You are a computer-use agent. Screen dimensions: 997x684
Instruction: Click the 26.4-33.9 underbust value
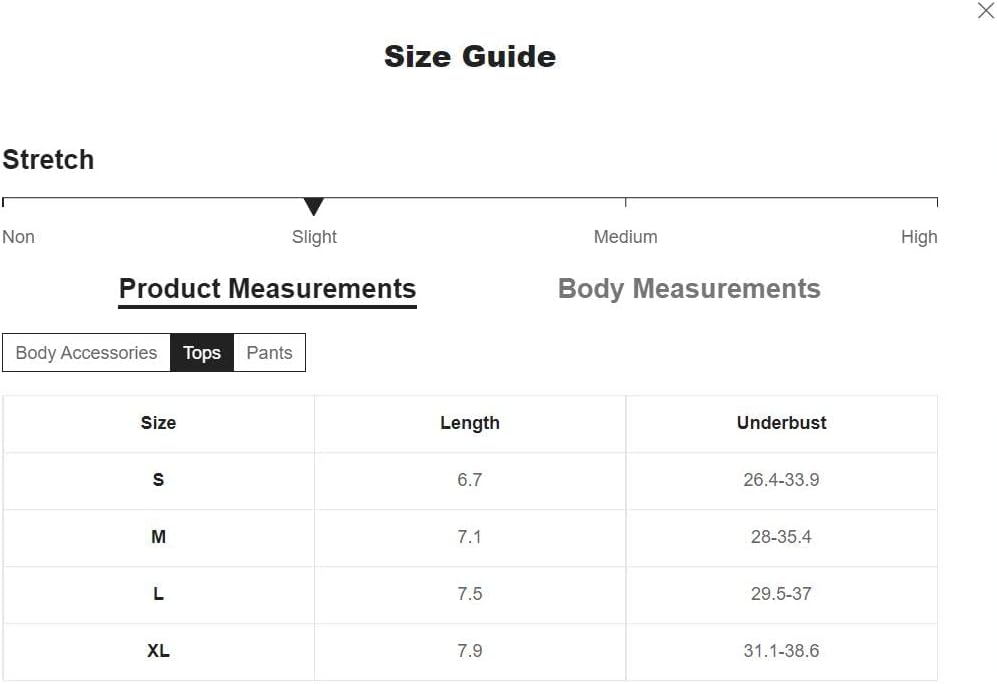781,480
